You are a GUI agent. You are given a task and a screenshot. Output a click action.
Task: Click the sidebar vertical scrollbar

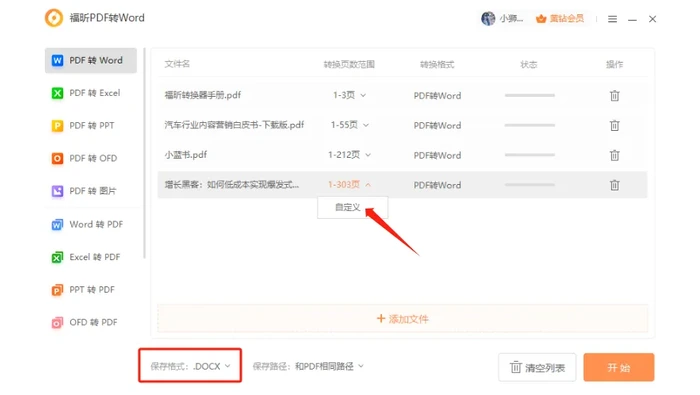(x=144, y=153)
